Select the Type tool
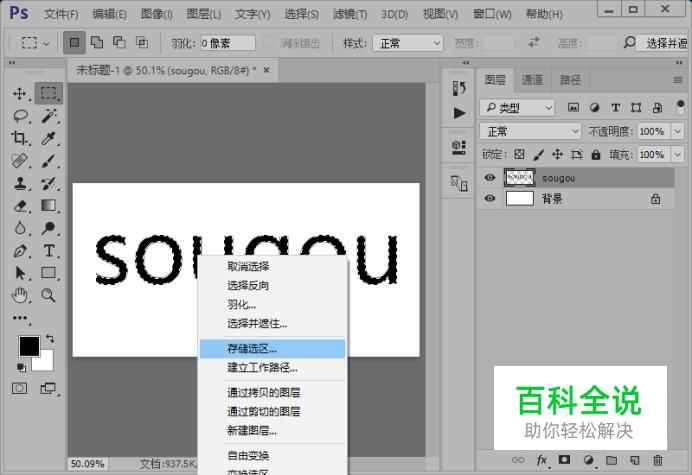 coord(49,251)
